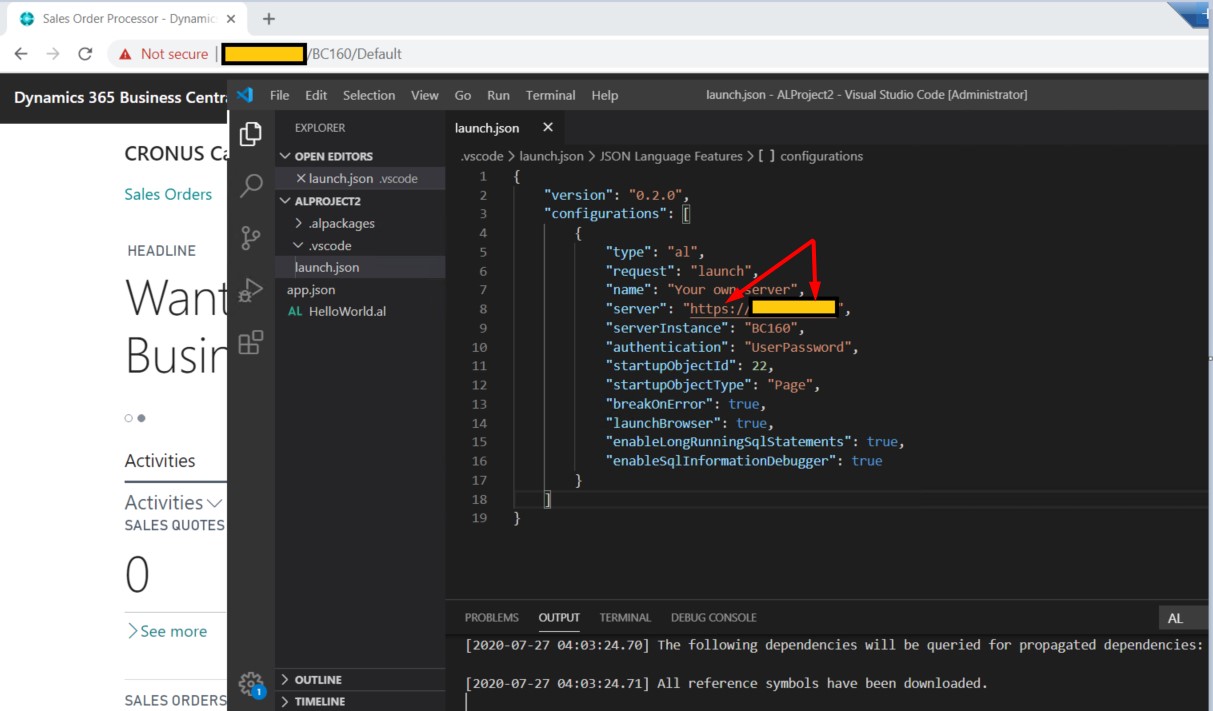The width and height of the screenshot is (1213, 711).
Task: Switch to the TERMINAL panel tab
Action: [x=624, y=617]
